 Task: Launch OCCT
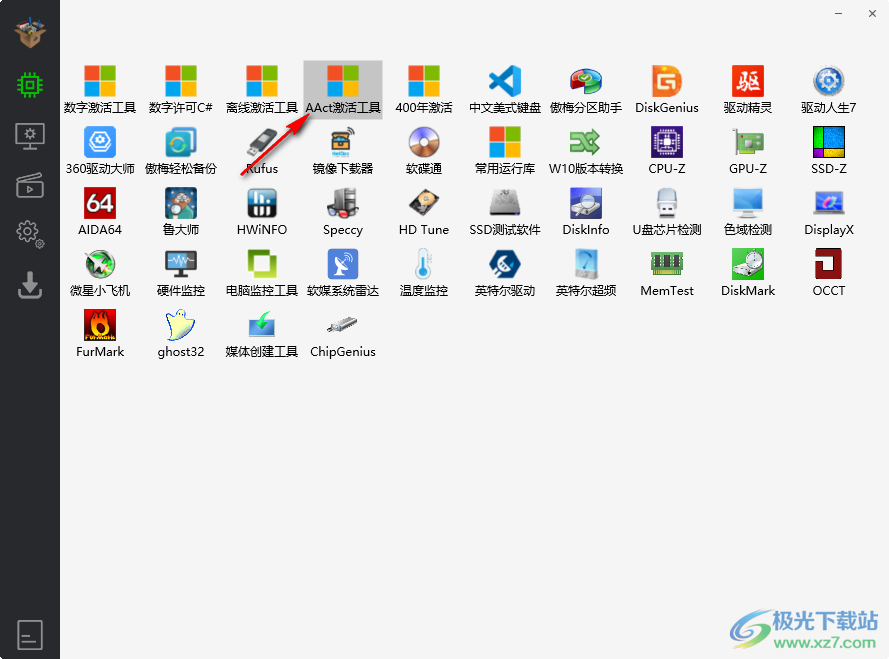click(x=829, y=272)
